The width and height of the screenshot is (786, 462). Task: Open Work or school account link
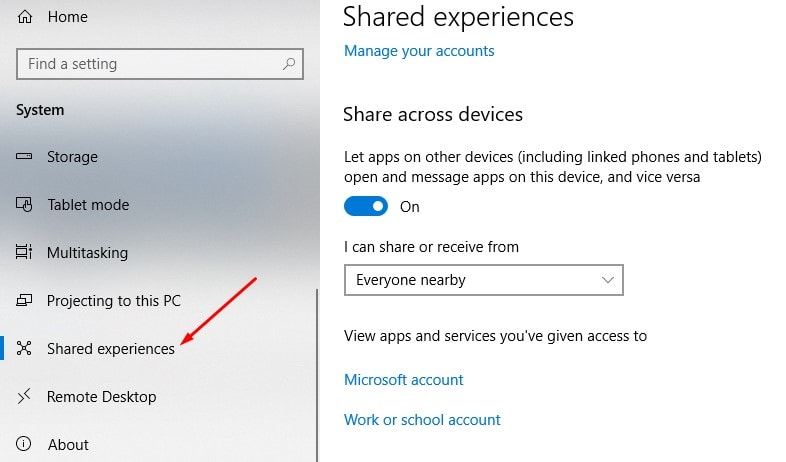pos(422,420)
